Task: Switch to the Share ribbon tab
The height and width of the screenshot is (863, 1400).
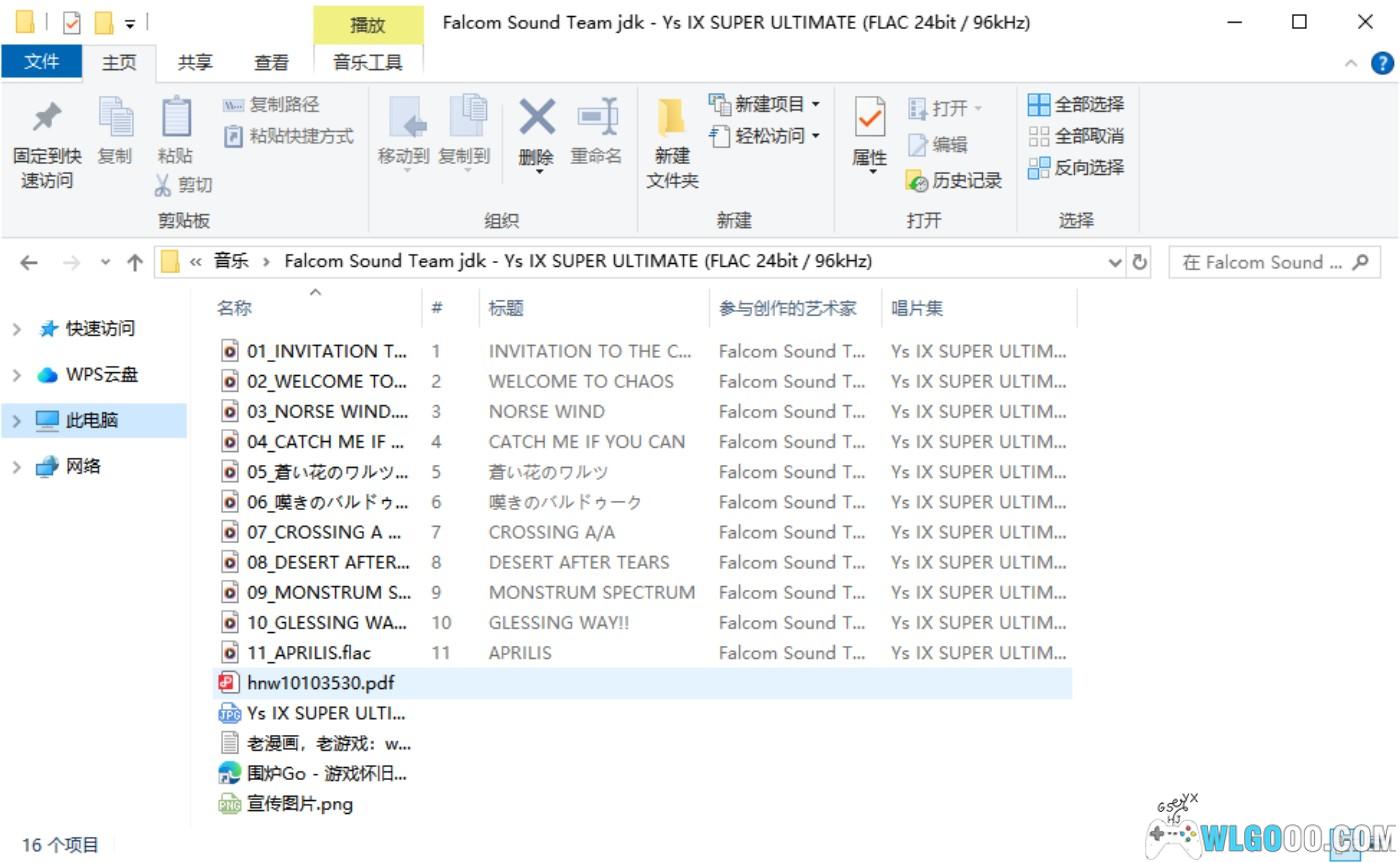Action: click(x=195, y=62)
